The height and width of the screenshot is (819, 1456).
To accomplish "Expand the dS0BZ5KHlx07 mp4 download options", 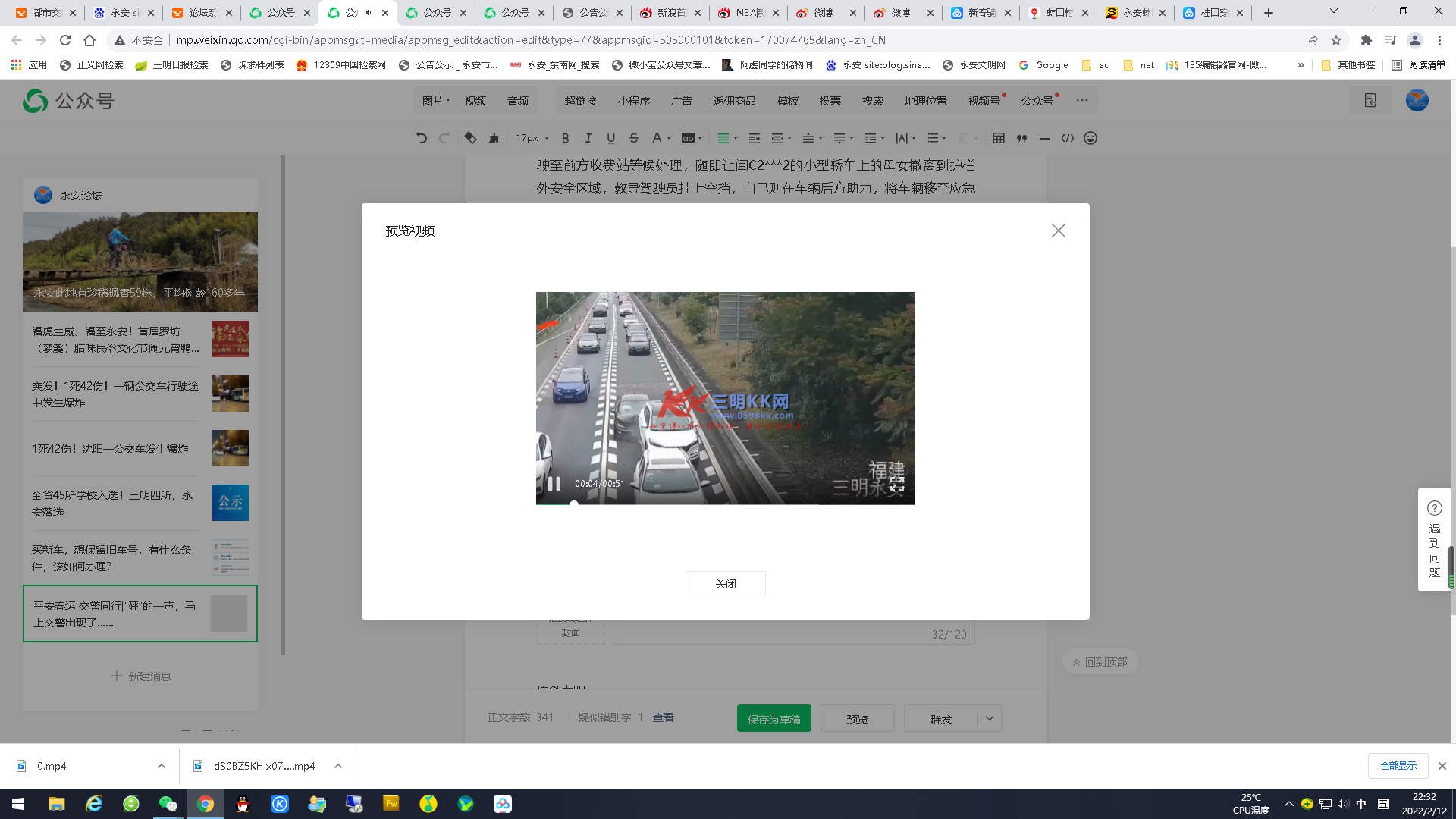I will 338,766.
